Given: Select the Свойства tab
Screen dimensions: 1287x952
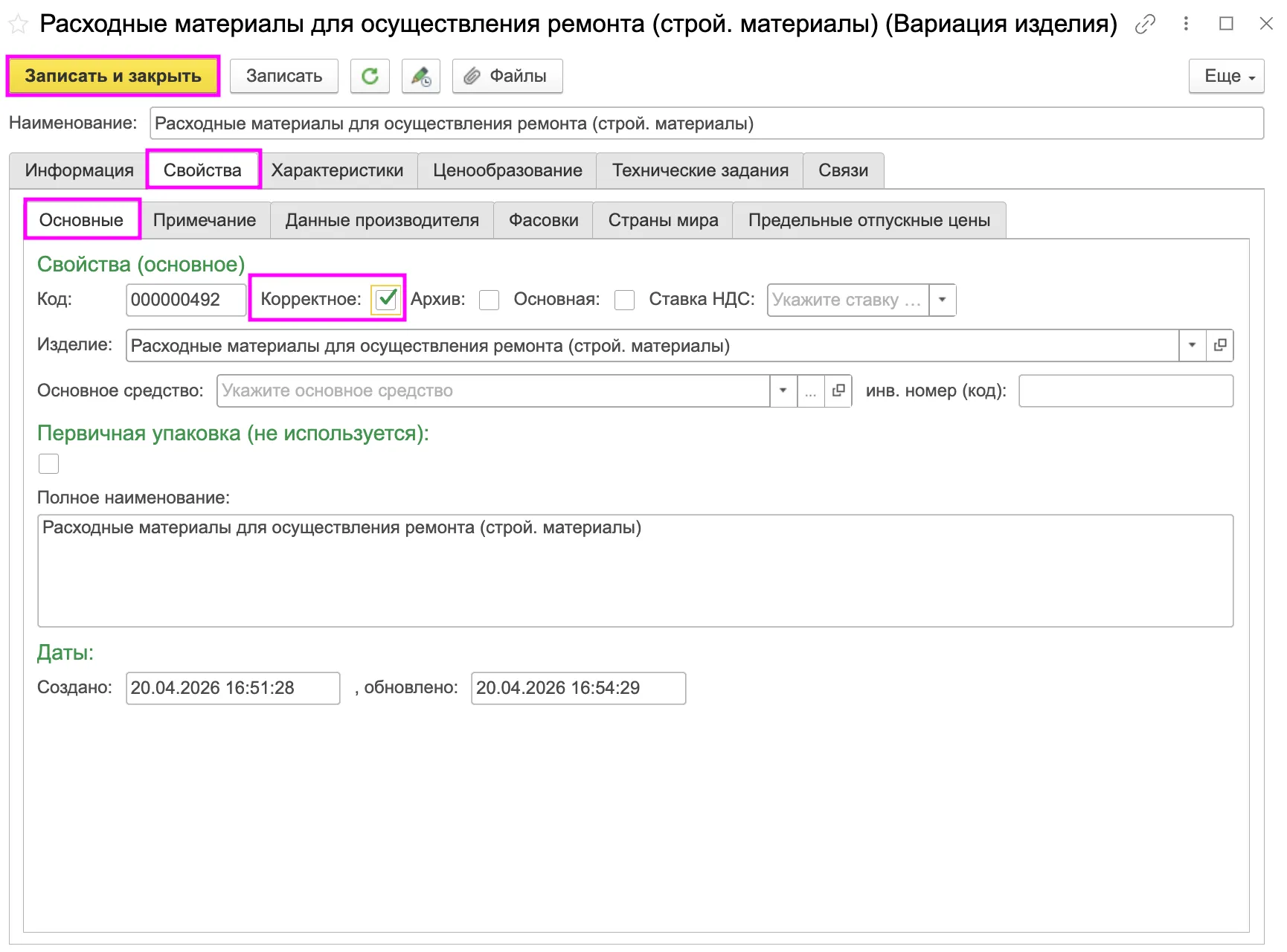Looking at the screenshot, I should (202, 170).
